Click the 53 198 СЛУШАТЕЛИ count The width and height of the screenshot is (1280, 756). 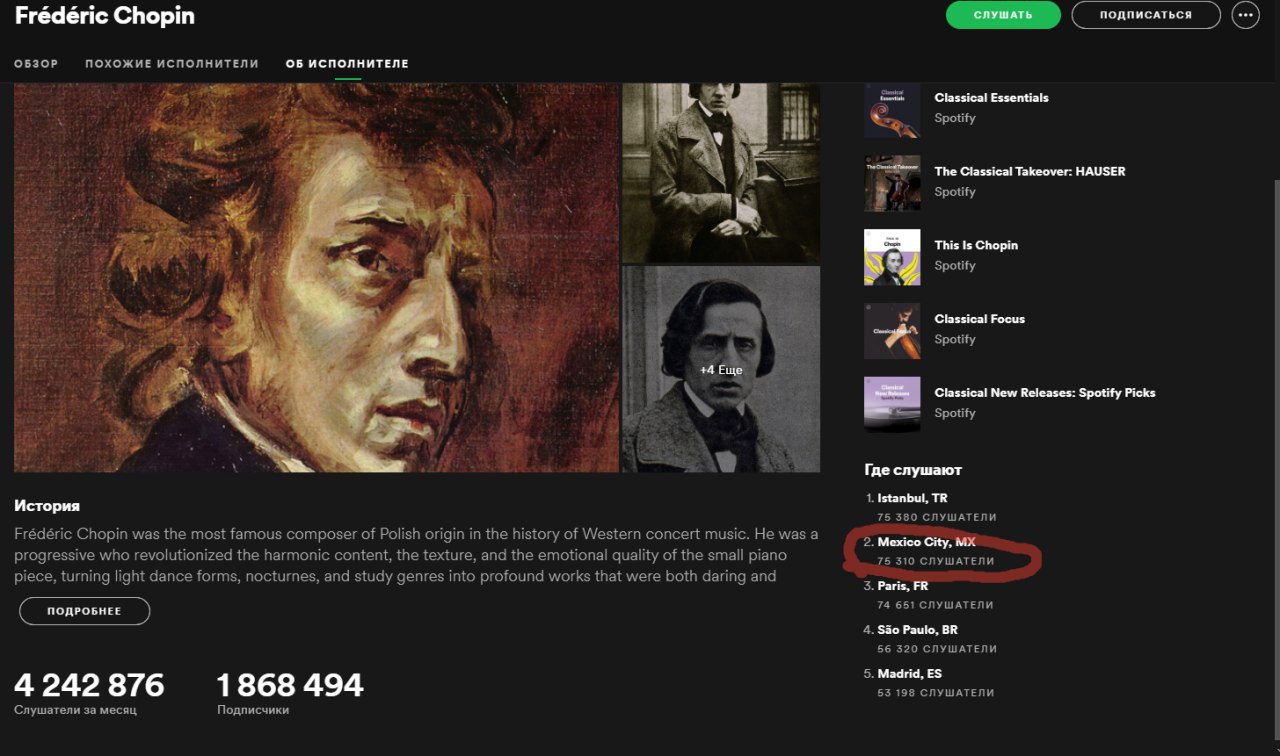pyautogui.click(x=935, y=693)
